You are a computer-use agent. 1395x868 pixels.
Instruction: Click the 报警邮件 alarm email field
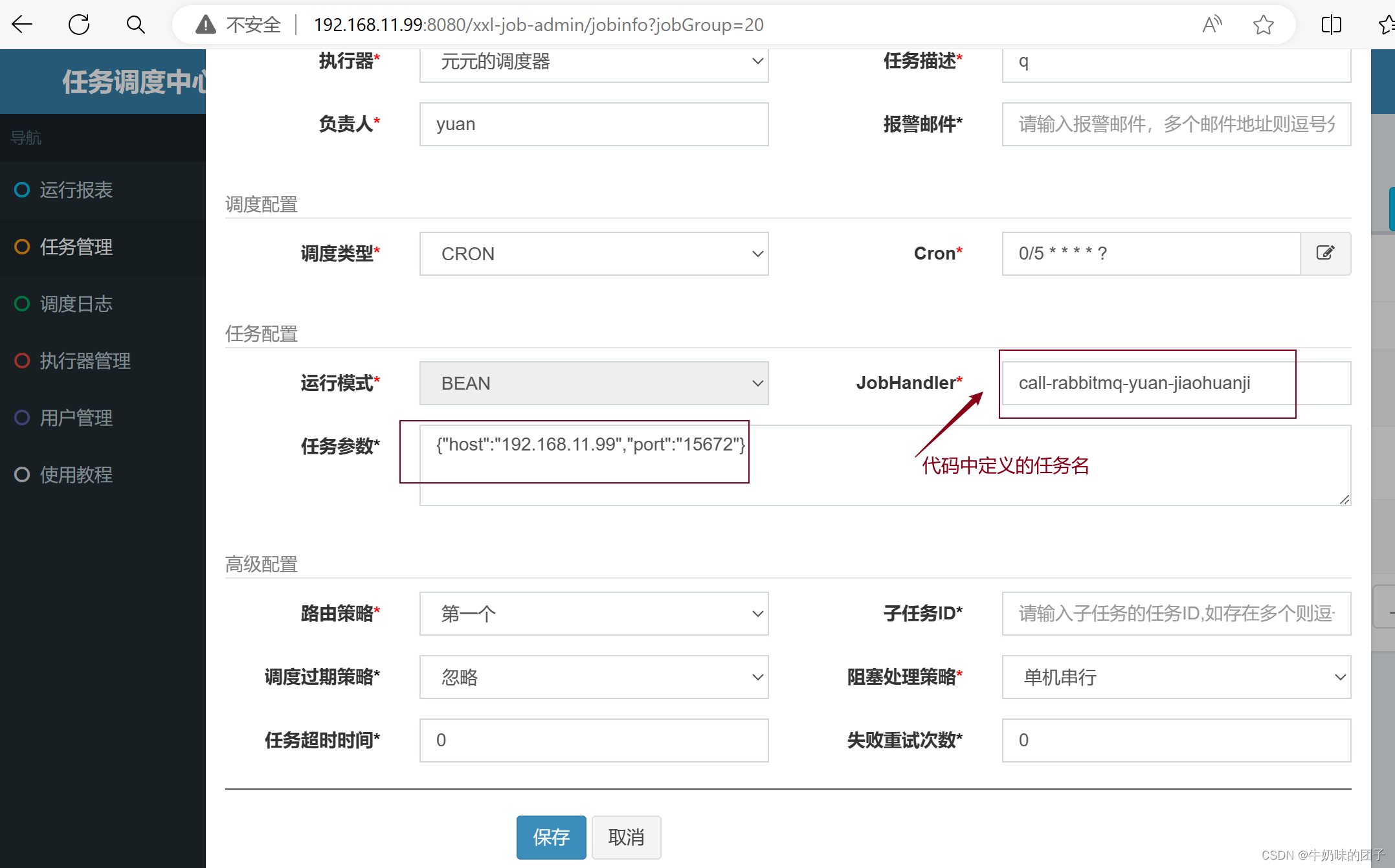[1176, 124]
